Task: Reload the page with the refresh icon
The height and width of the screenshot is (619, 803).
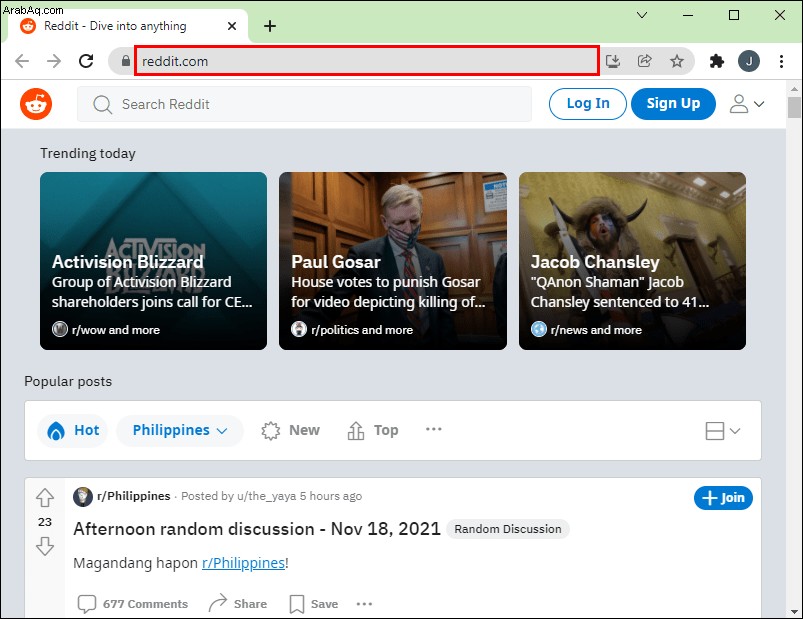Action: [86, 61]
